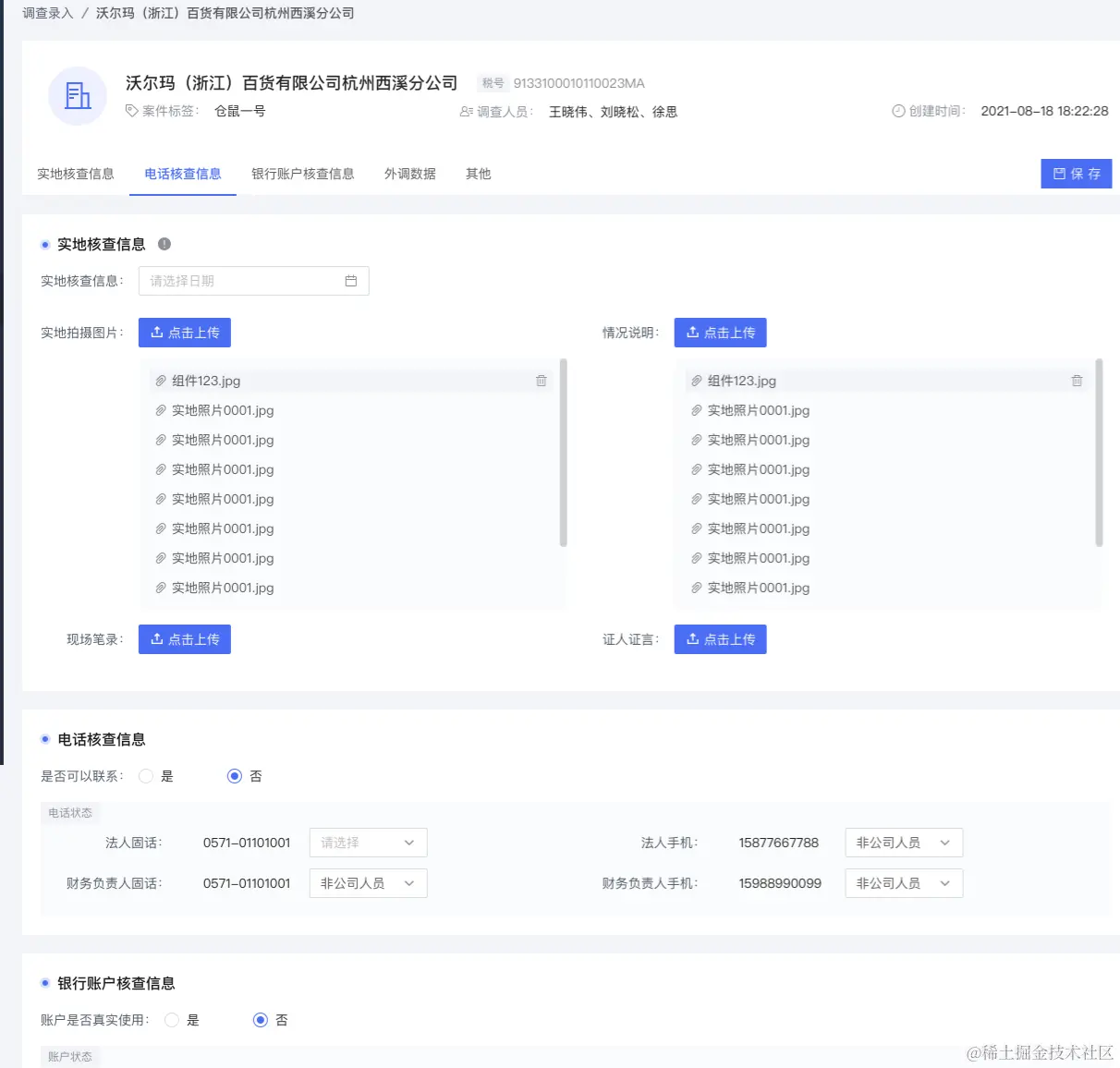Switch to the 实地核查信息 tab

76,174
